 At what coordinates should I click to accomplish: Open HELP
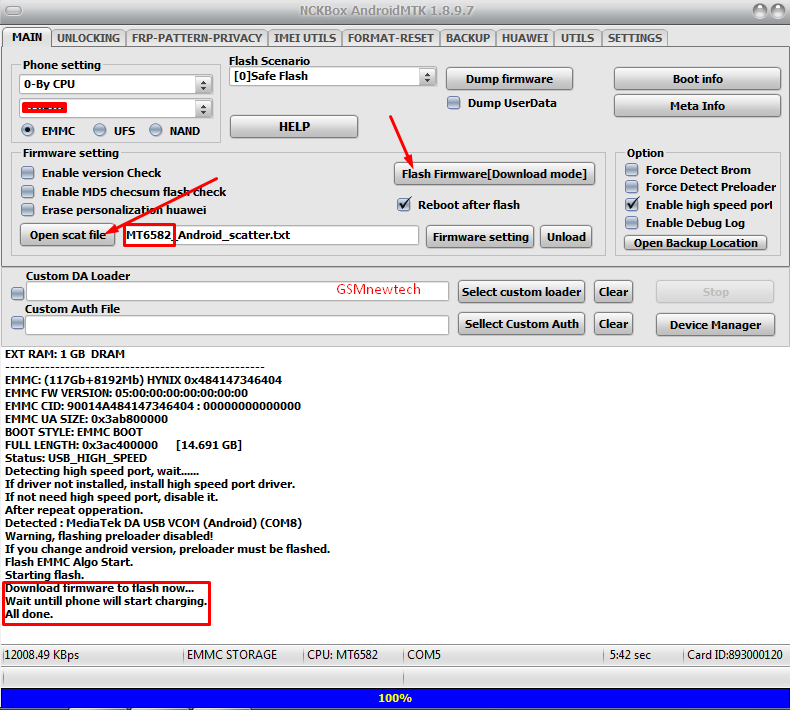[x=294, y=126]
